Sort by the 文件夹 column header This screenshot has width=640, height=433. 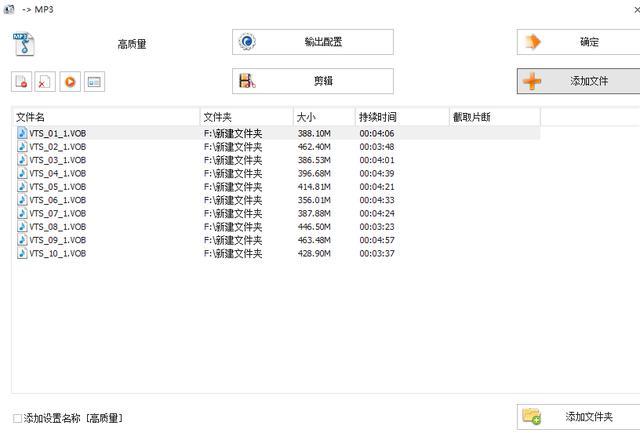[247, 117]
